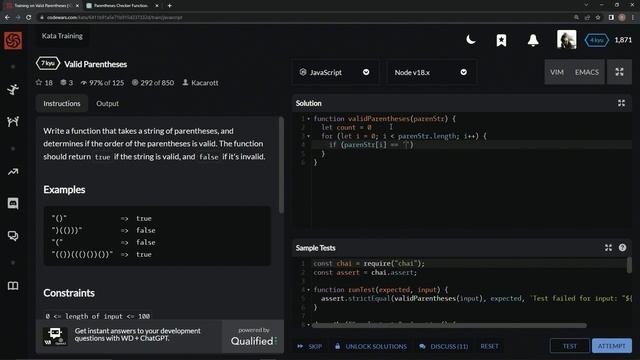Skip this kata with SKIP button
This screenshot has height=360, width=640.
coord(310,346)
